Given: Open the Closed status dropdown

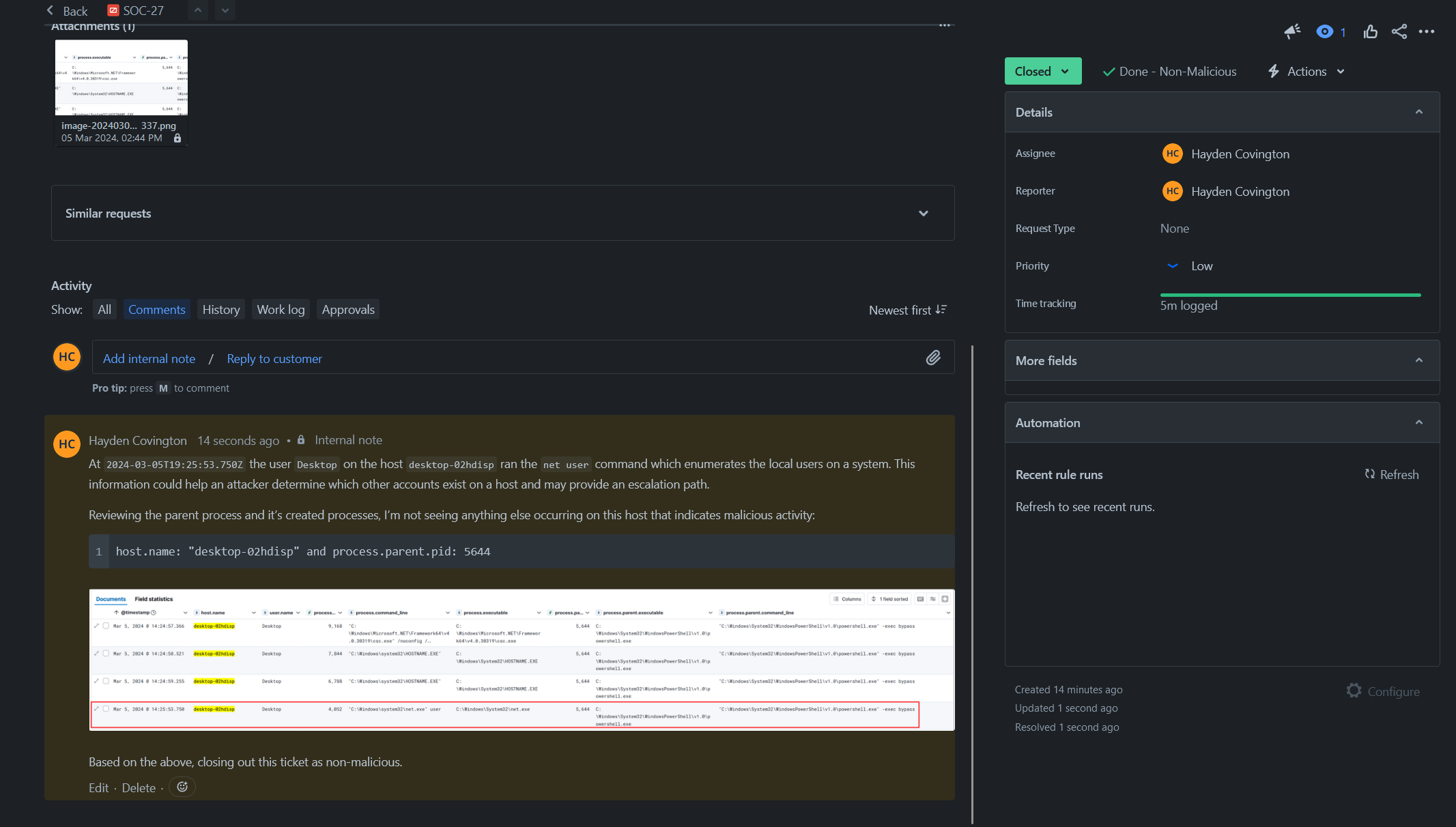Looking at the screenshot, I should point(1042,71).
